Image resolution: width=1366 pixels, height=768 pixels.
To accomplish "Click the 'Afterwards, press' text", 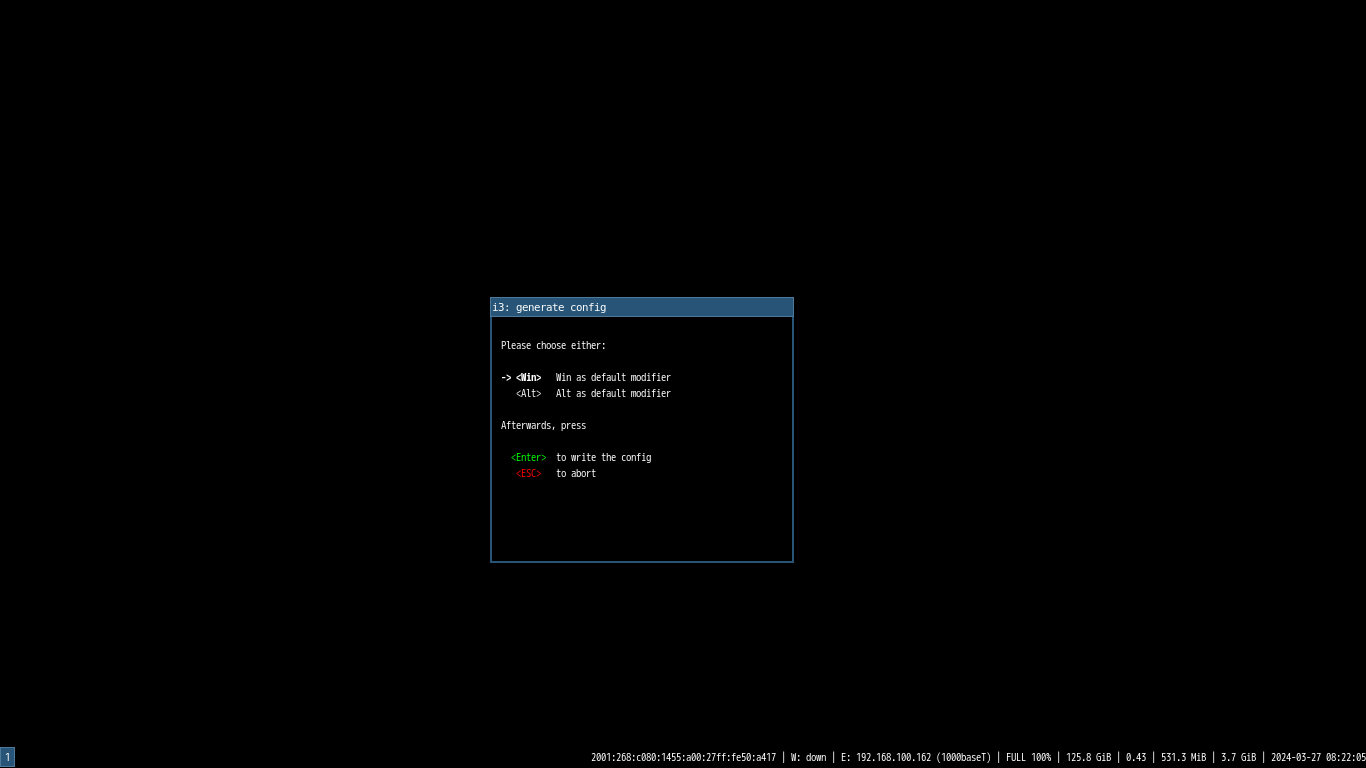I will [x=543, y=426].
